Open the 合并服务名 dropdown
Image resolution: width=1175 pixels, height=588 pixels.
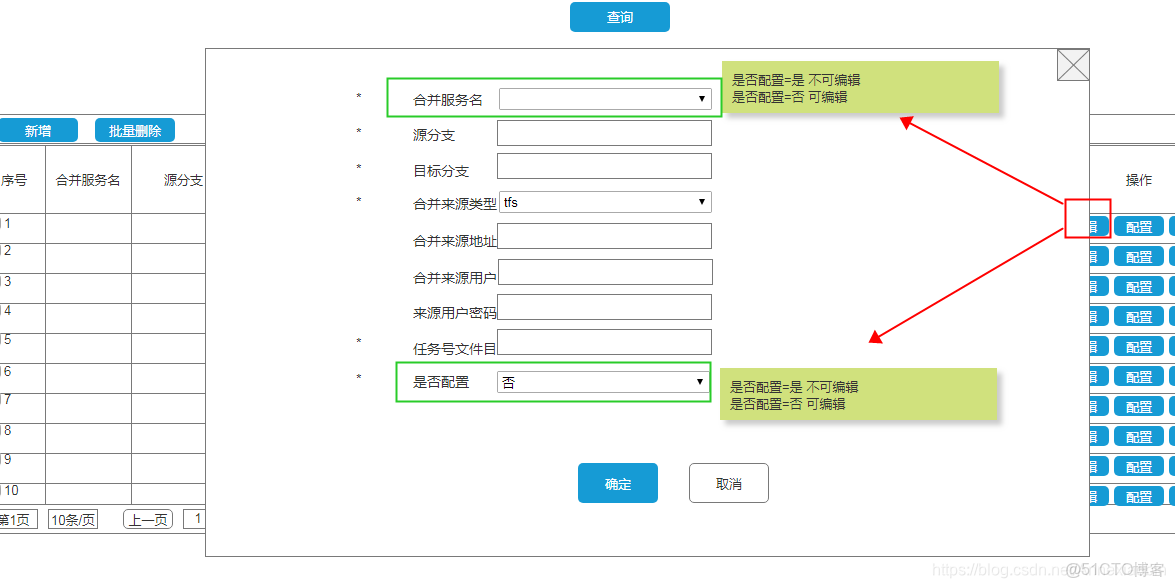pyautogui.click(x=604, y=98)
